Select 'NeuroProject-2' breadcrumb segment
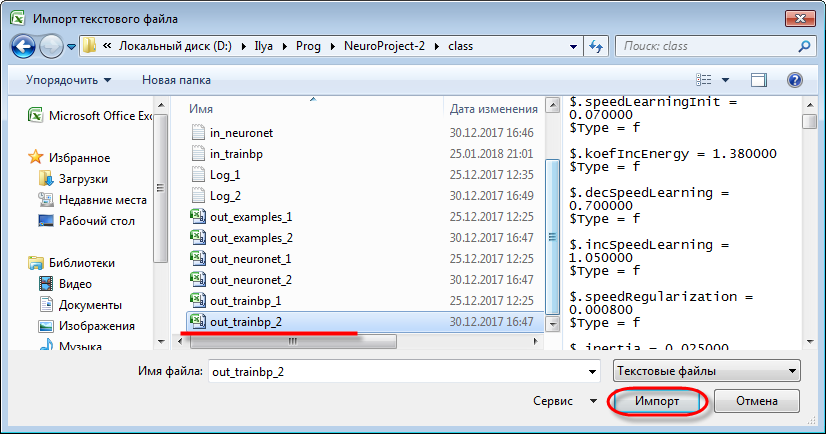826x434 pixels. click(384, 46)
